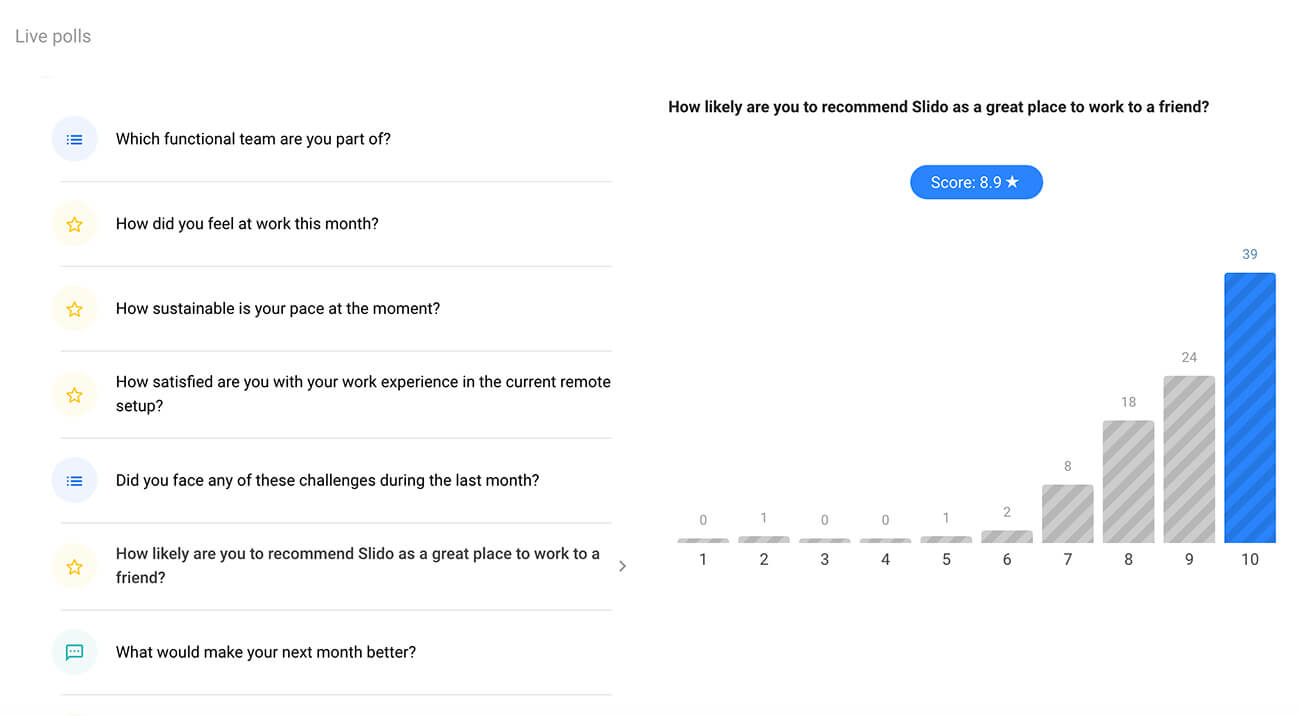
Task: Click the Score 8.9 star badge
Action: (x=976, y=182)
